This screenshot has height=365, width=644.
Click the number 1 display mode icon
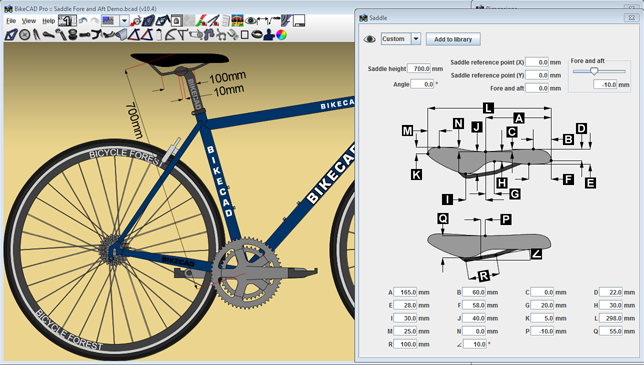pos(67,21)
